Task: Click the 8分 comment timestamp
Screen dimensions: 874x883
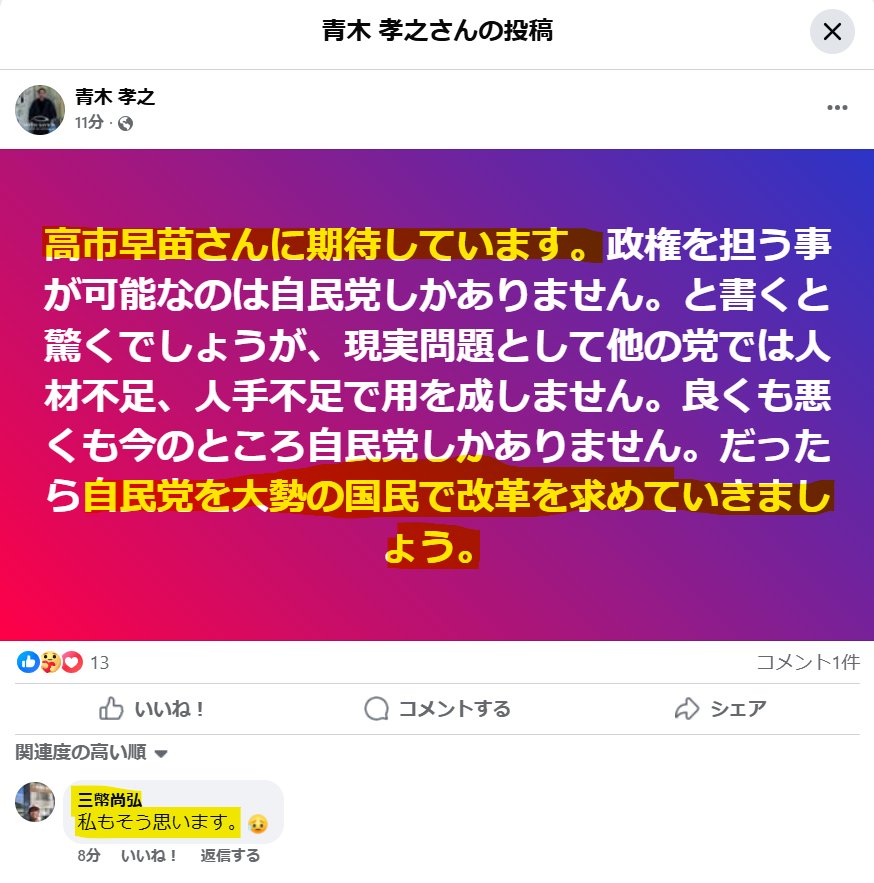Action: (x=89, y=856)
